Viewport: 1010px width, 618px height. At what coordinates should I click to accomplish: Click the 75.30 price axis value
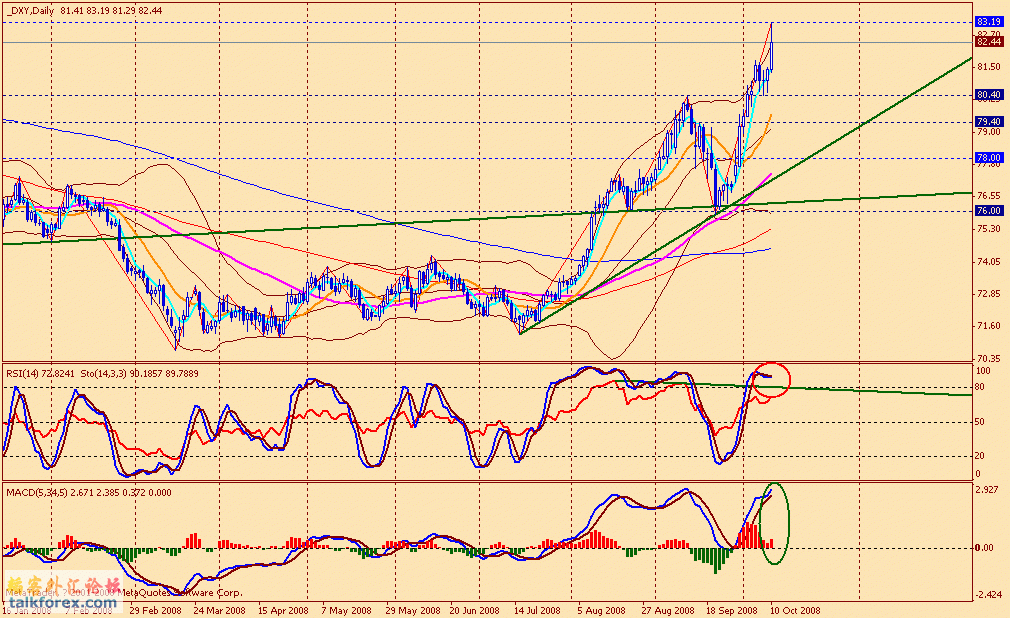[989, 229]
